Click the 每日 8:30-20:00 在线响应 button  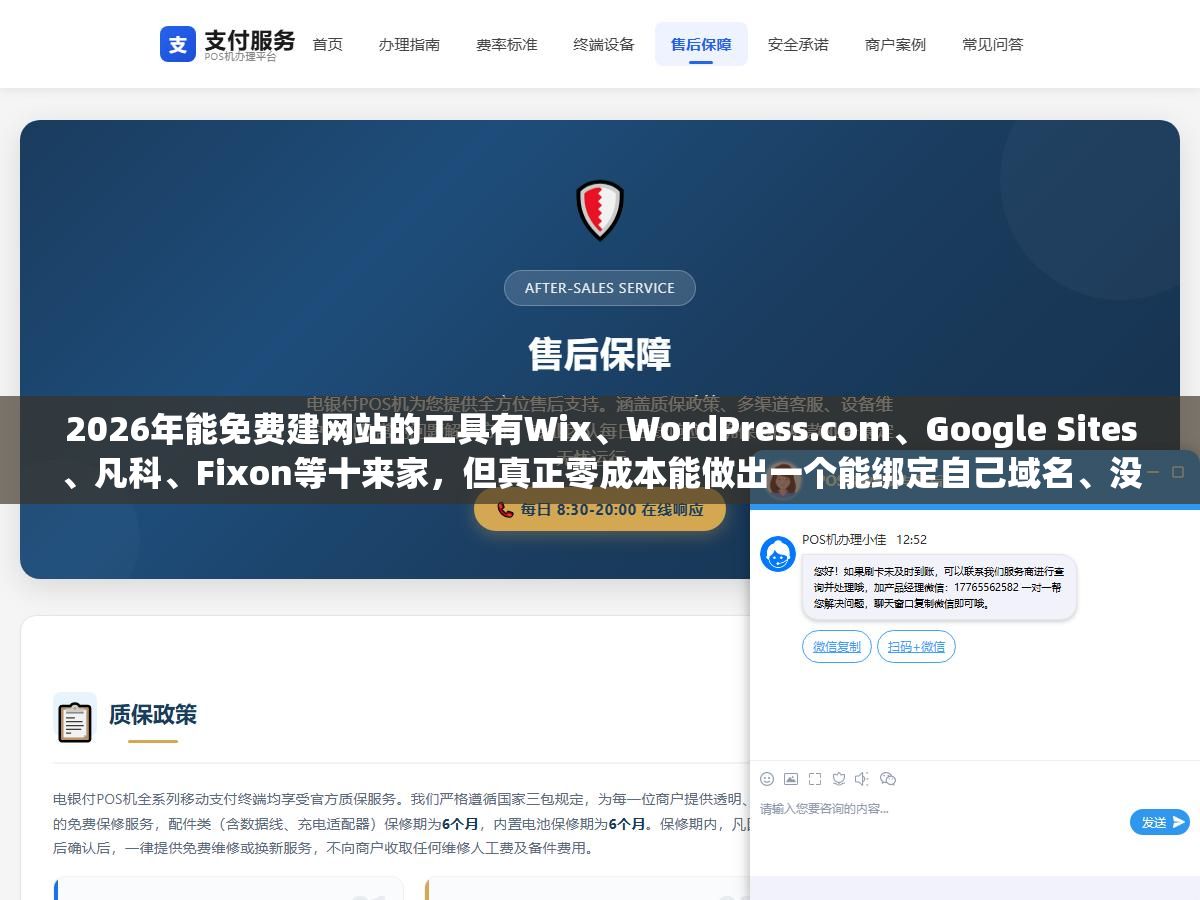[600, 509]
